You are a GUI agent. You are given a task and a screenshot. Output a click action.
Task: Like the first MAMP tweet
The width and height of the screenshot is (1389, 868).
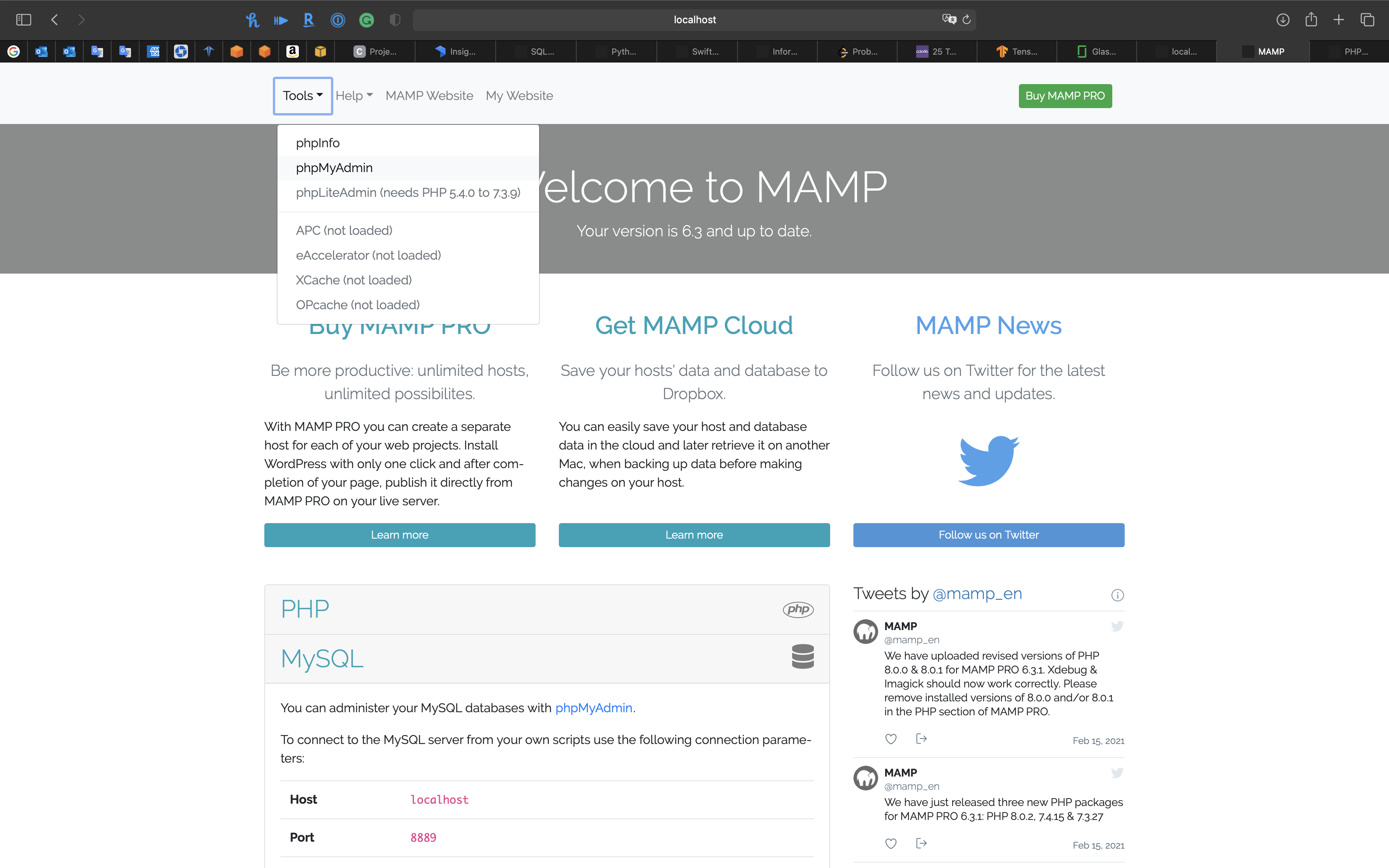pyautogui.click(x=891, y=739)
